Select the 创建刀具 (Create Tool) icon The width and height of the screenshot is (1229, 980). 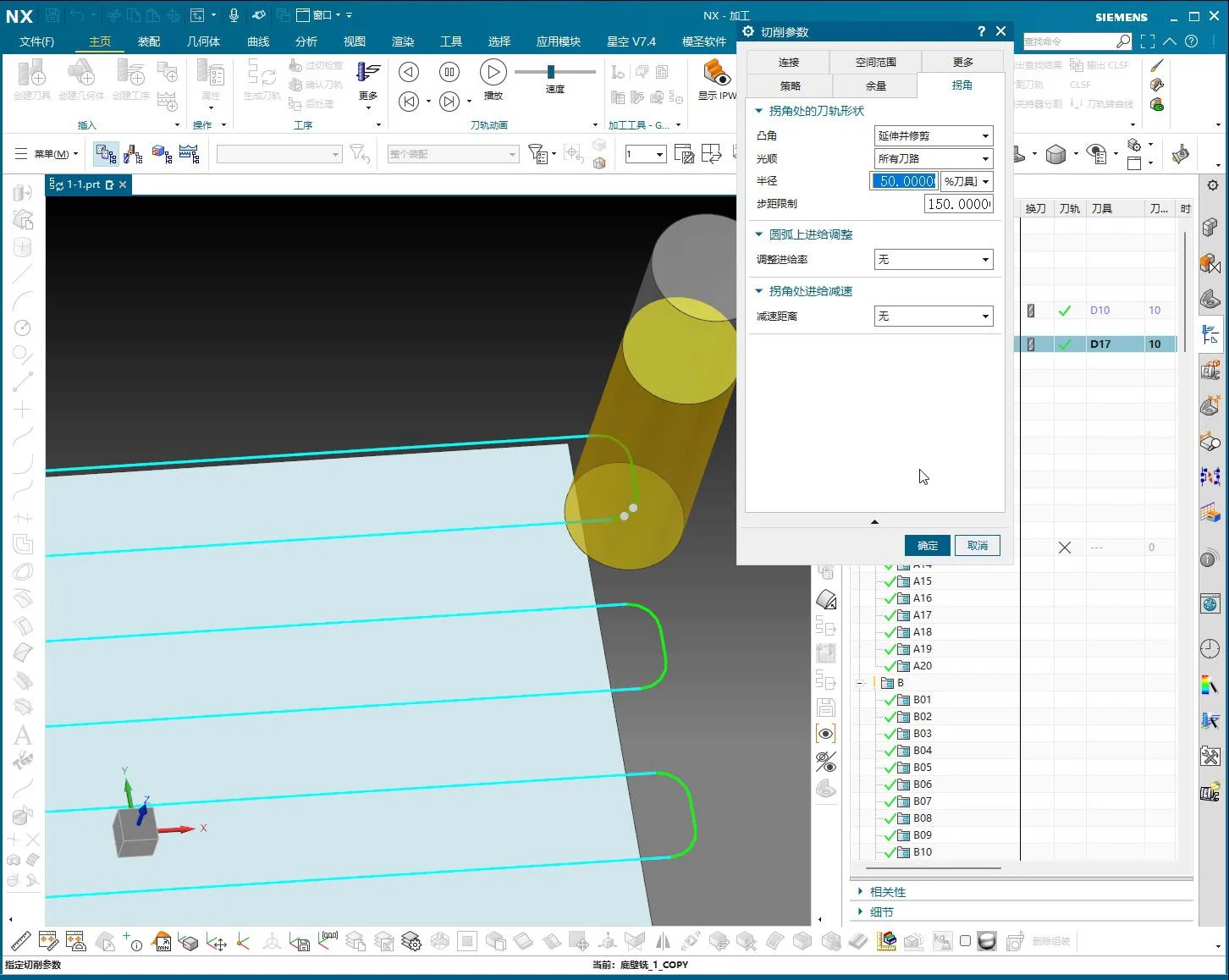pos(31,76)
